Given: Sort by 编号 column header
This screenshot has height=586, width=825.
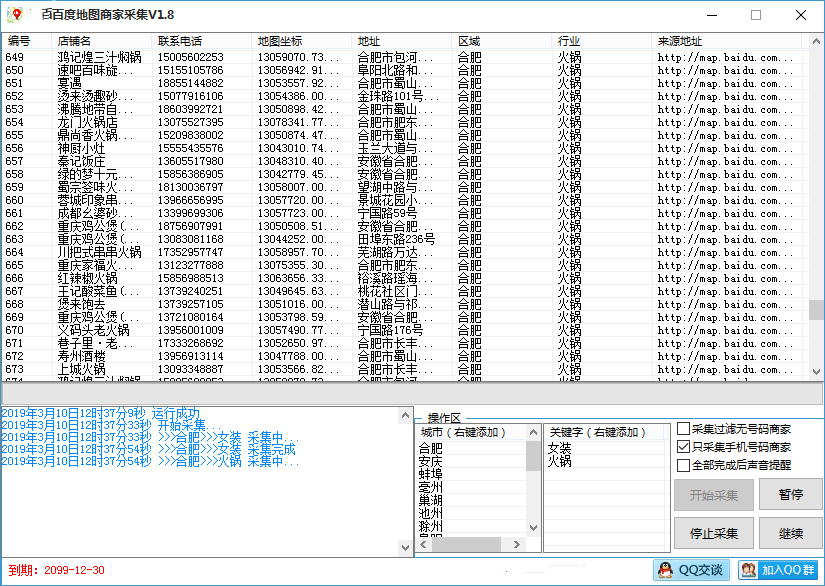Looking at the screenshot, I should [27, 41].
